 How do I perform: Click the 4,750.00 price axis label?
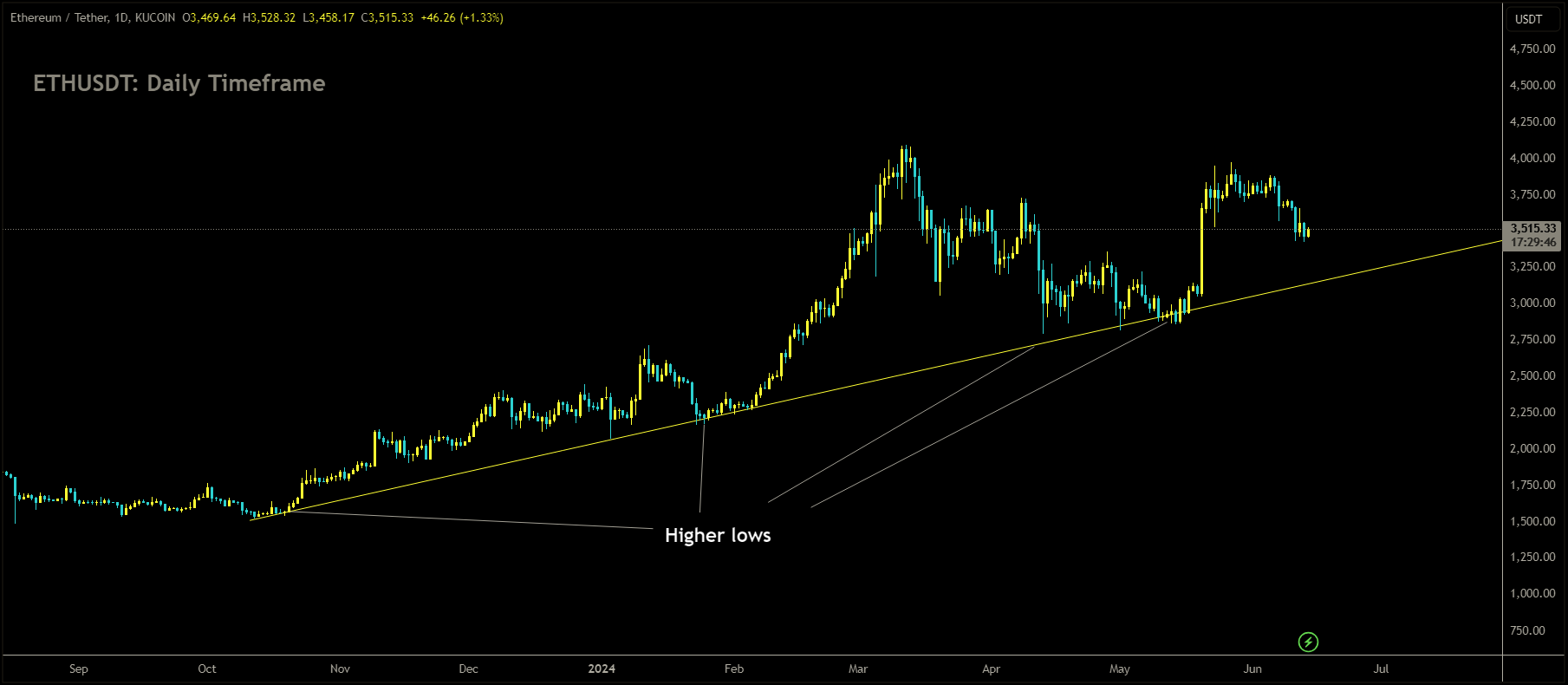pyautogui.click(x=1532, y=49)
